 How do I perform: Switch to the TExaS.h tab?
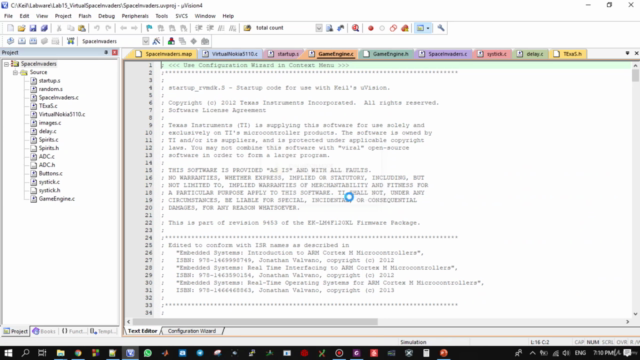568,54
